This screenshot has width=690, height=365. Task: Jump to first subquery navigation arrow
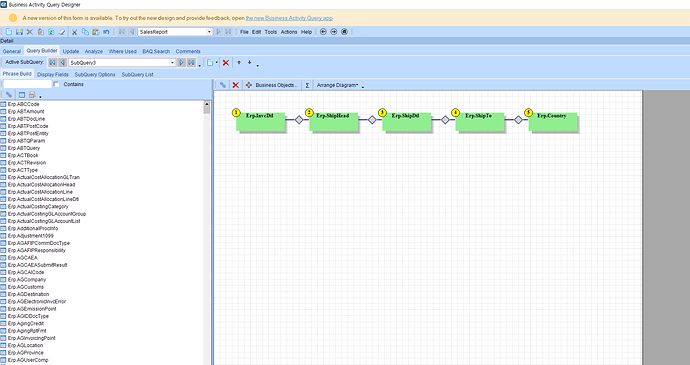(x=53, y=63)
